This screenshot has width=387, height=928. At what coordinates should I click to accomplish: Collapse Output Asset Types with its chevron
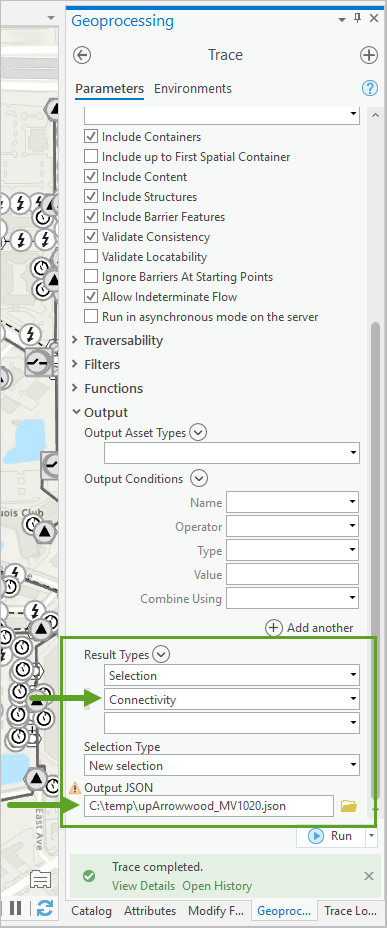(x=198, y=433)
